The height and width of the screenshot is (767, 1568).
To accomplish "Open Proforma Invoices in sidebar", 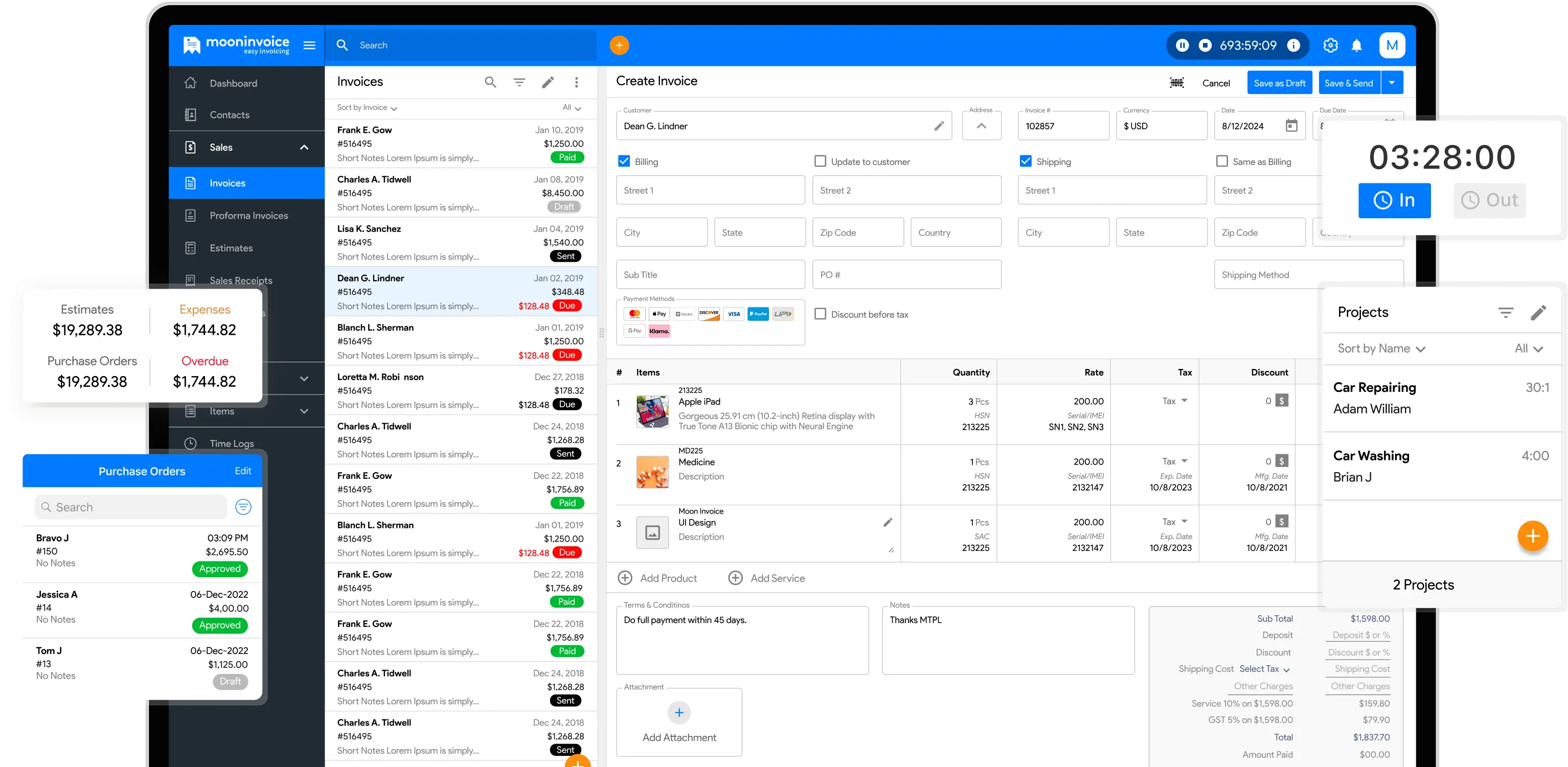I will (248, 215).
